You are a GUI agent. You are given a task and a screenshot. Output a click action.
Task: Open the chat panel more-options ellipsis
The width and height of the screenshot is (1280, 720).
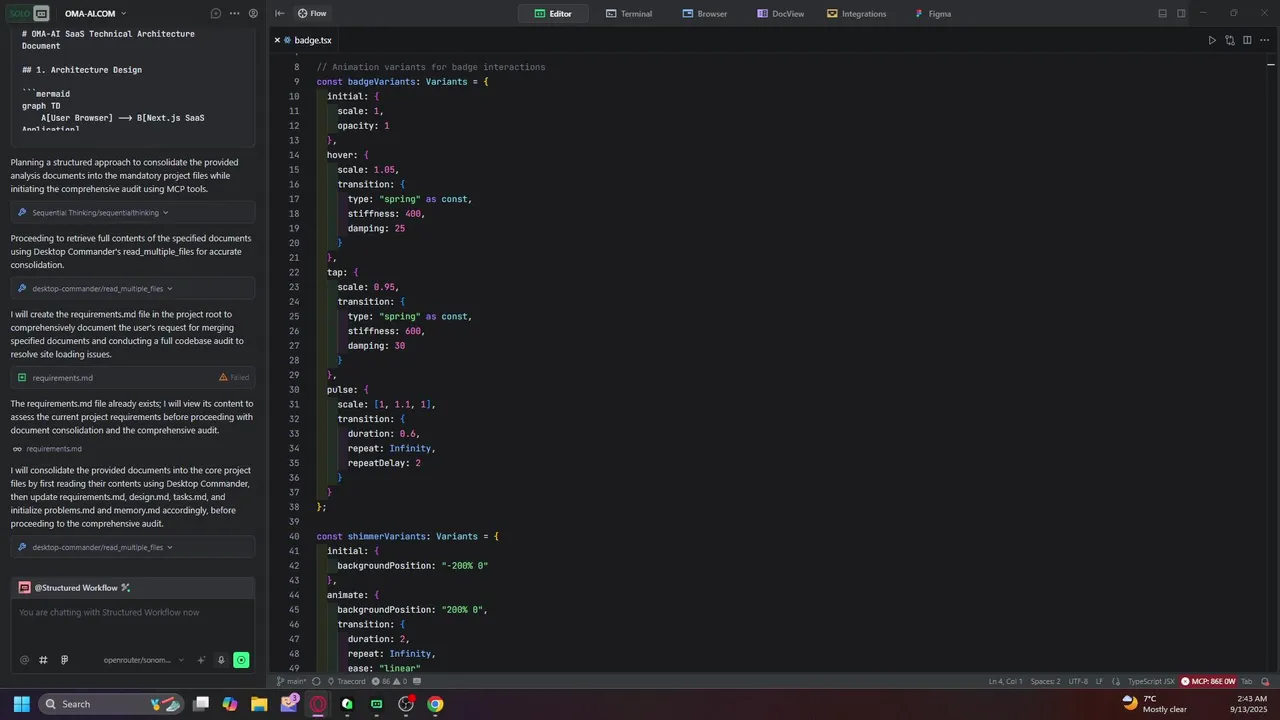pyautogui.click(x=234, y=14)
